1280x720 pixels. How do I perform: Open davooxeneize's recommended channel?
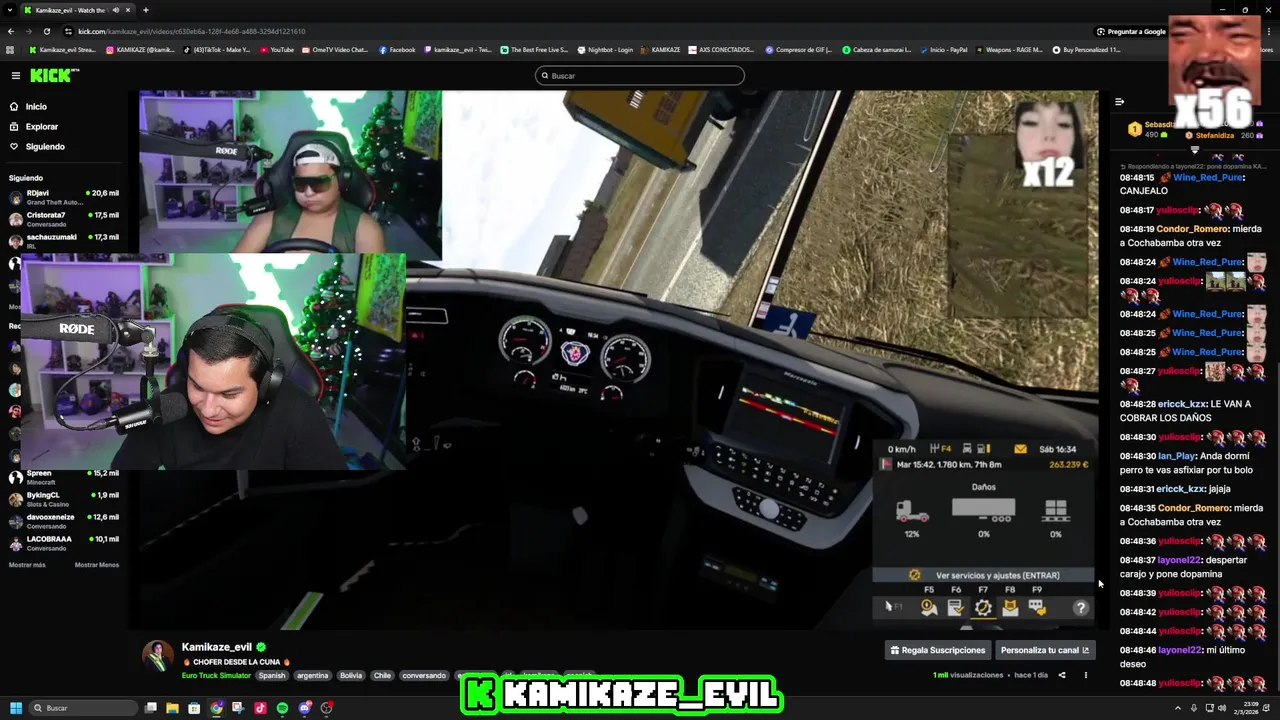[x=64, y=521]
